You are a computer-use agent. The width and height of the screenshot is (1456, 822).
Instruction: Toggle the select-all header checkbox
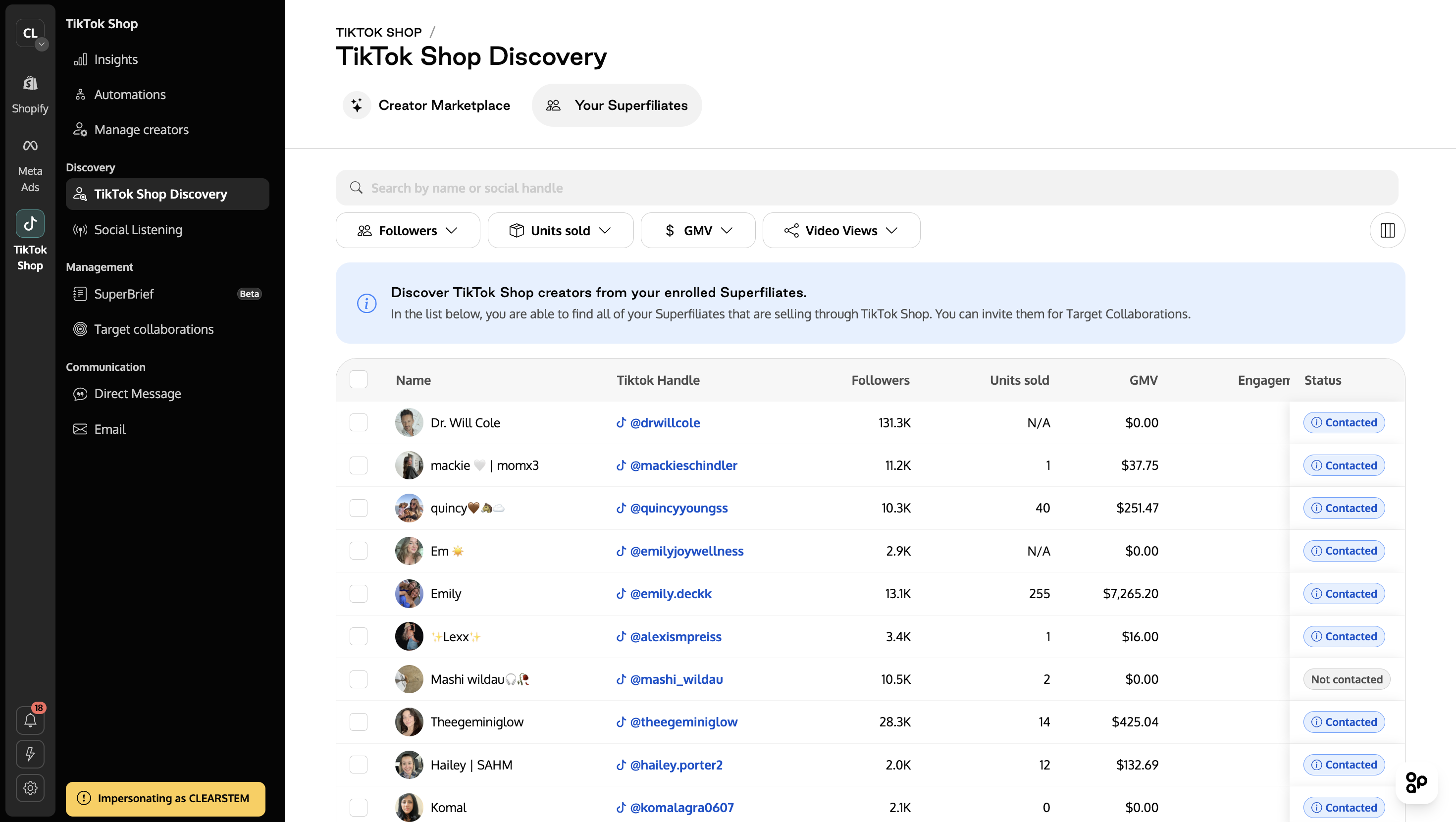click(359, 379)
